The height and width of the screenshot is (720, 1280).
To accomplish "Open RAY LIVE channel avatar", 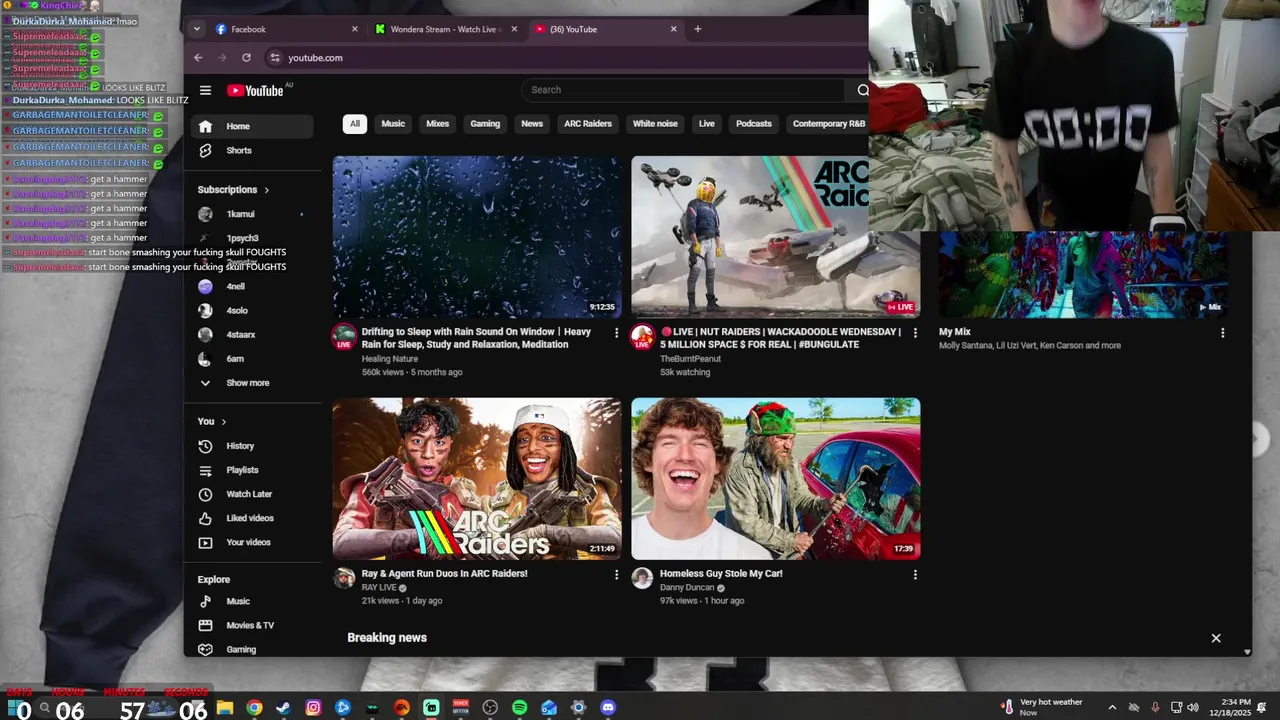I will click(344, 578).
